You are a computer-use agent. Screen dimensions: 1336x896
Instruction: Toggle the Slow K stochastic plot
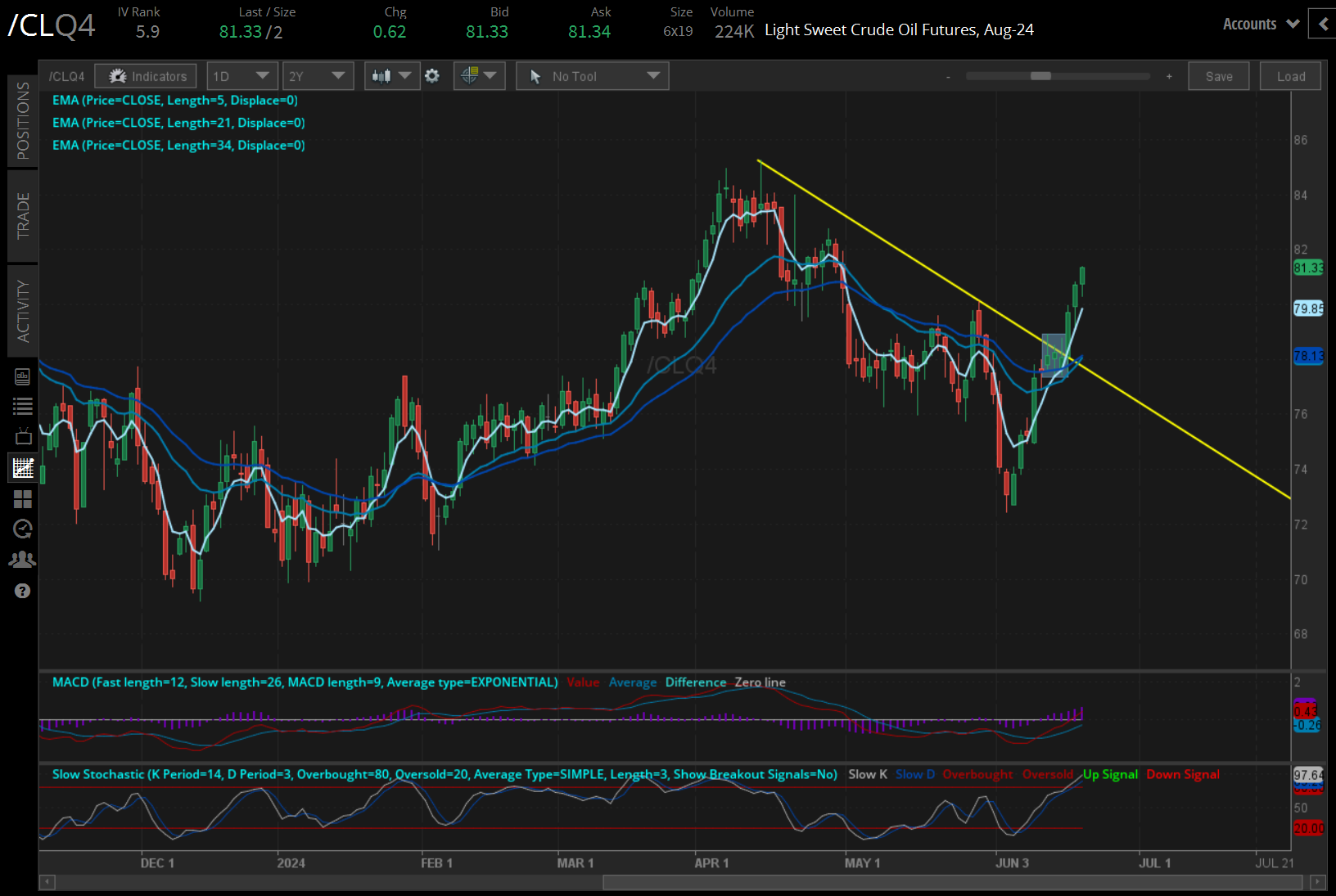[867, 774]
